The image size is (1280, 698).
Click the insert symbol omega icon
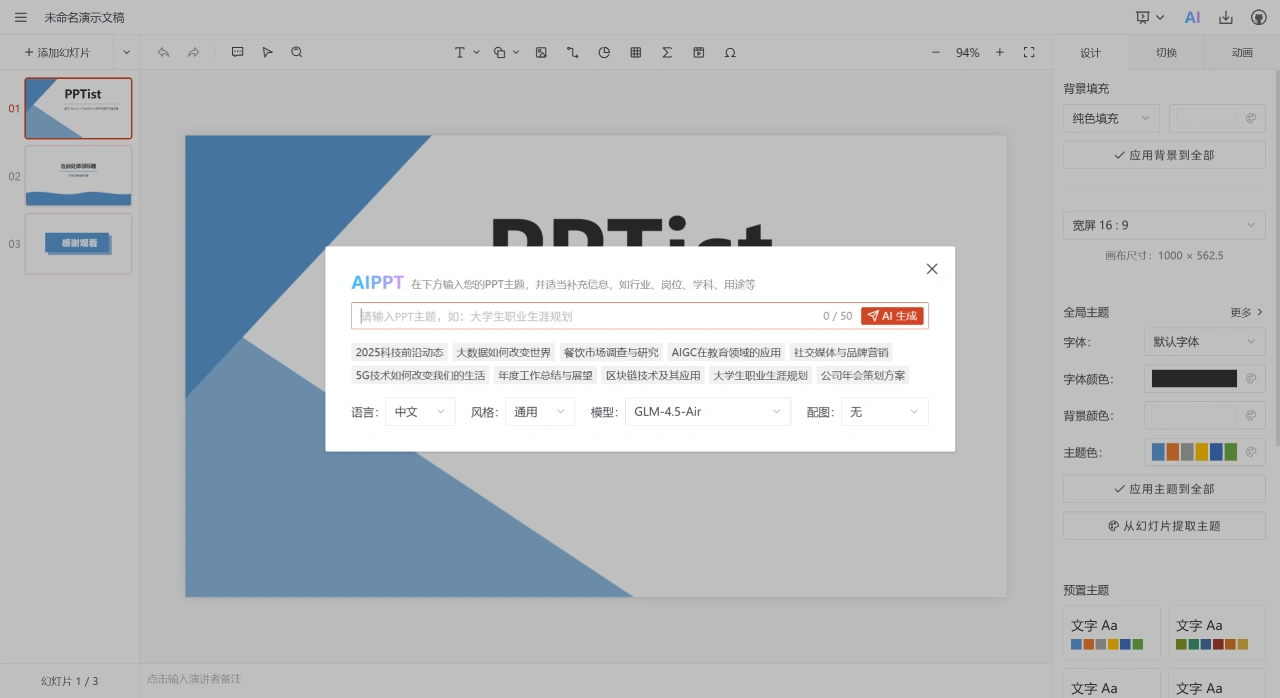(x=730, y=52)
